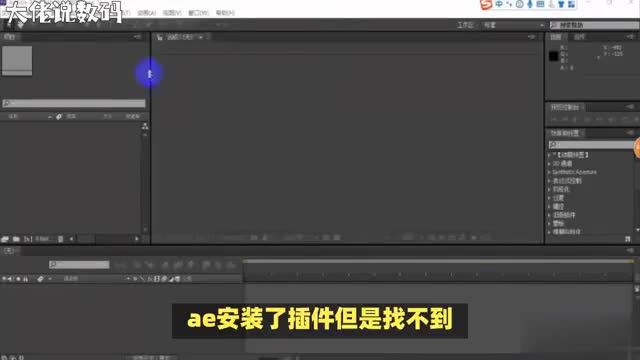640x360 pixels.
Task: Click the timeline audio column icon
Action: (11, 279)
